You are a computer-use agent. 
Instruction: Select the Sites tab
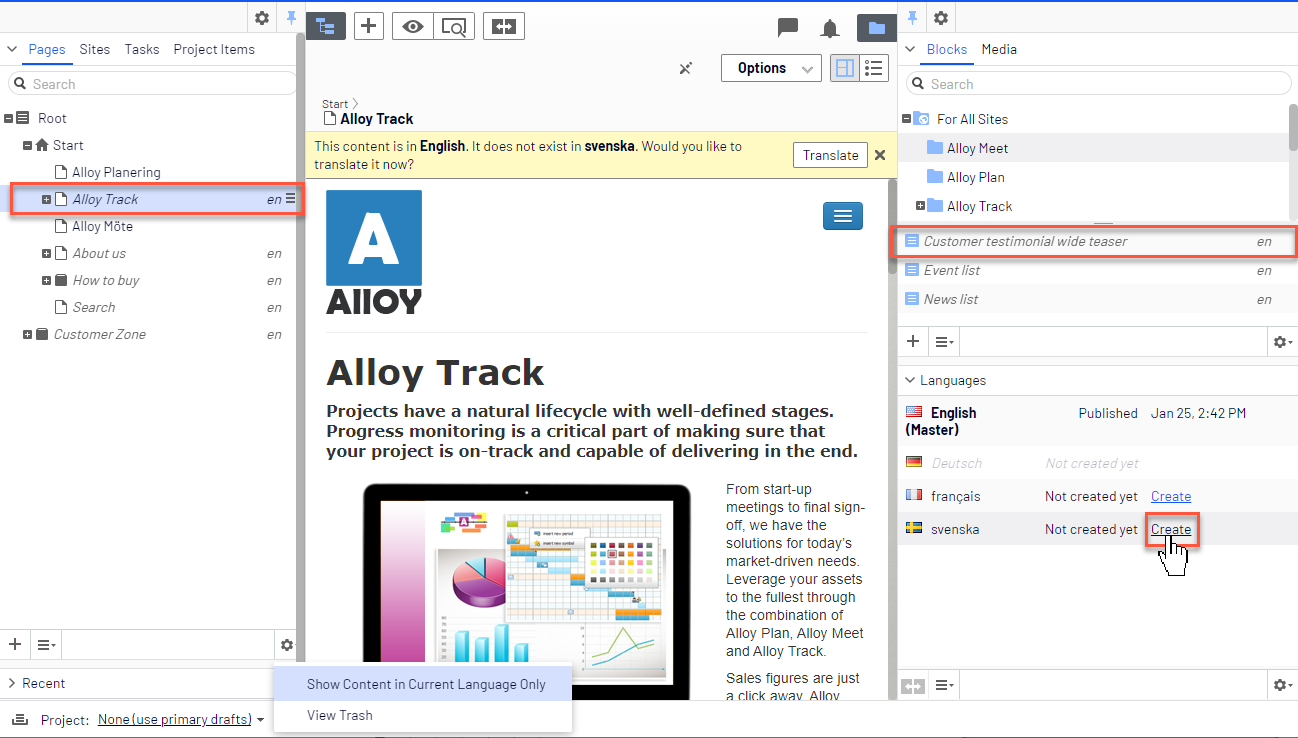[95, 49]
